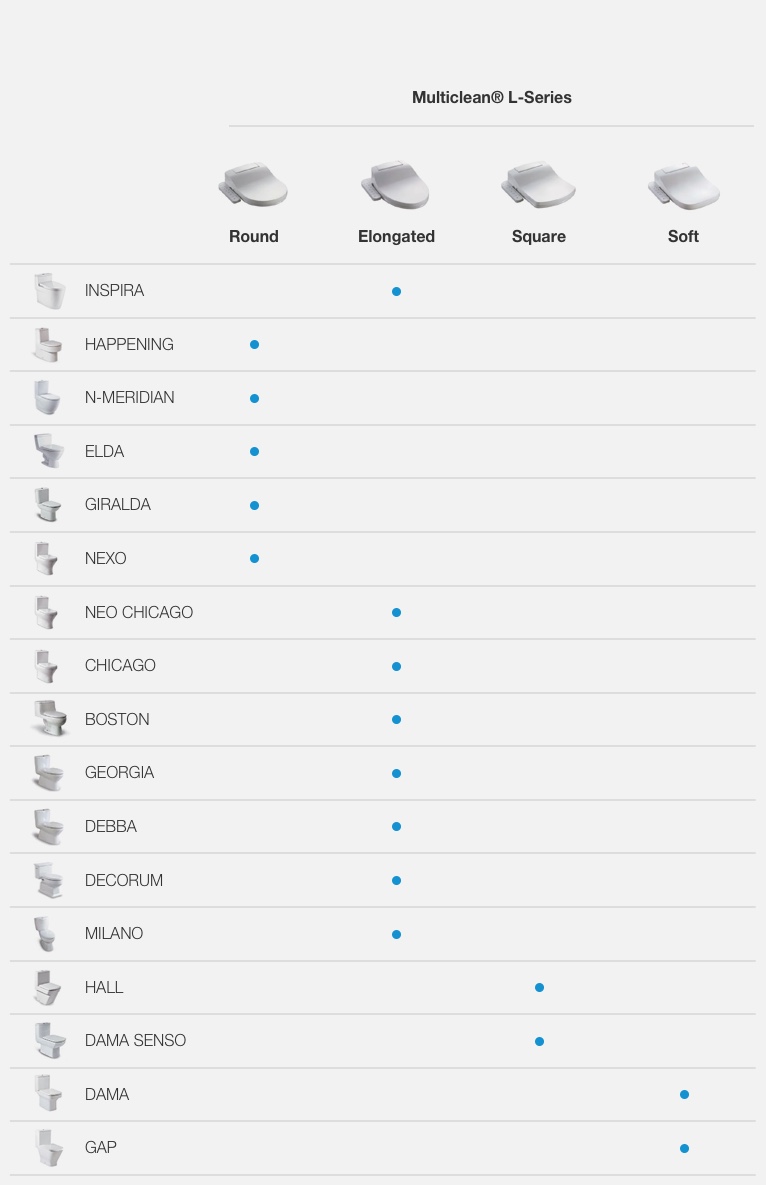766x1185 pixels.
Task: Click the blue dot in the NEXO row
Action: tap(255, 558)
